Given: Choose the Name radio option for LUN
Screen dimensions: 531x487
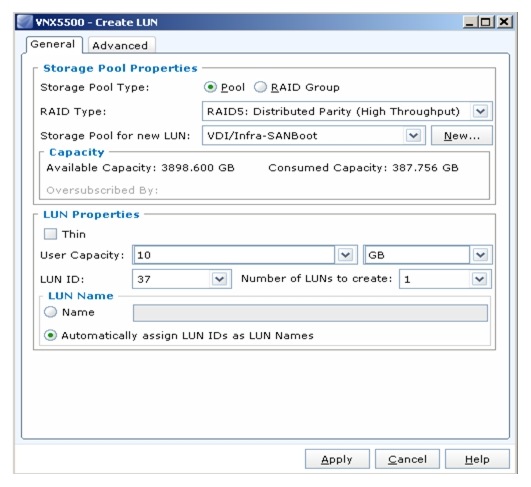Looking at the screenshot, I should tap(50, 312).
